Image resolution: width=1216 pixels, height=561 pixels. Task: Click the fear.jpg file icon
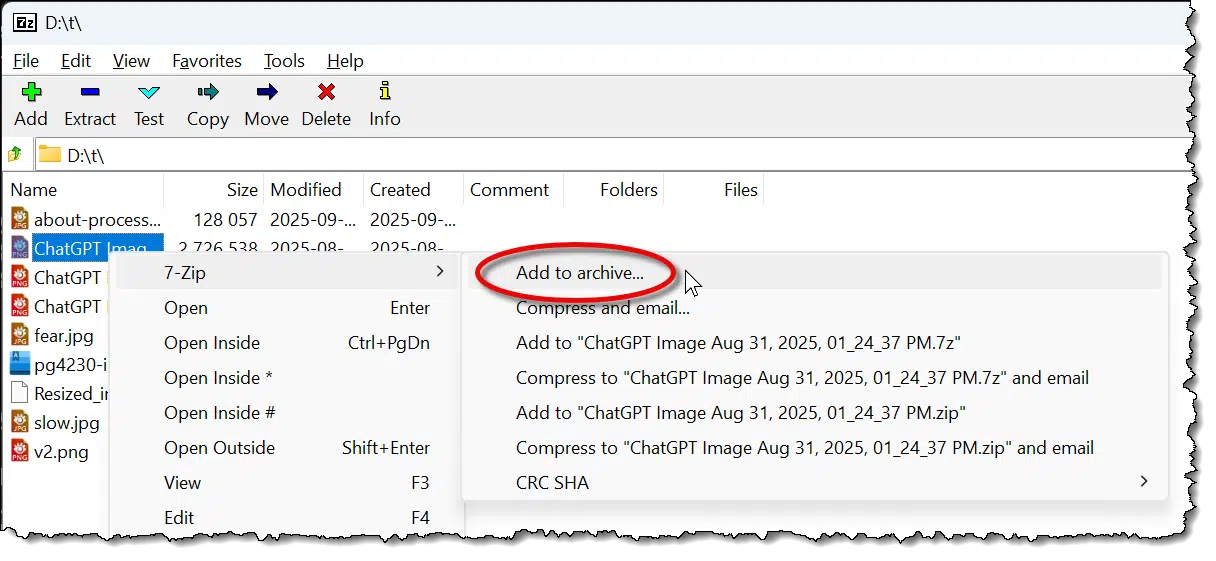coord(21,335)
